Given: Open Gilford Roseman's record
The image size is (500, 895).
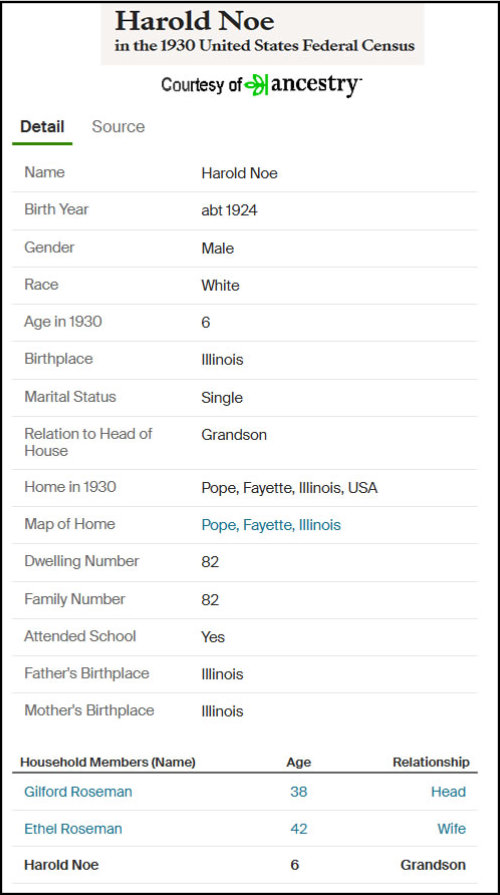Looking at the screenshot, I should point(78,792).
